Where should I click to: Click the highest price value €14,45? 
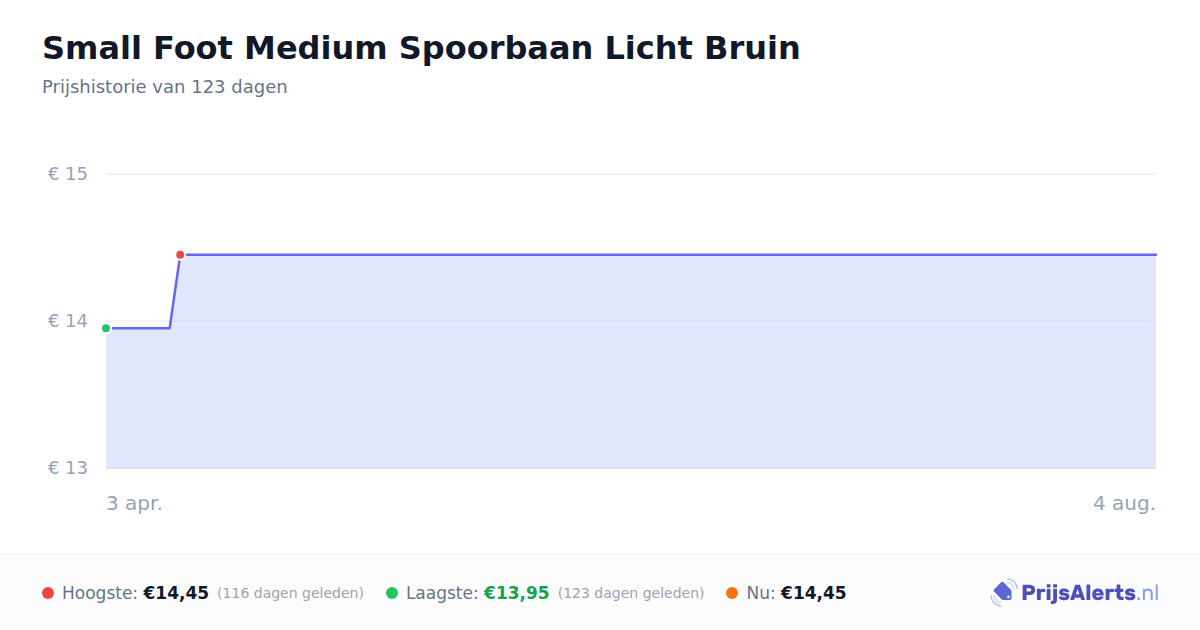(x=176, y=593)
